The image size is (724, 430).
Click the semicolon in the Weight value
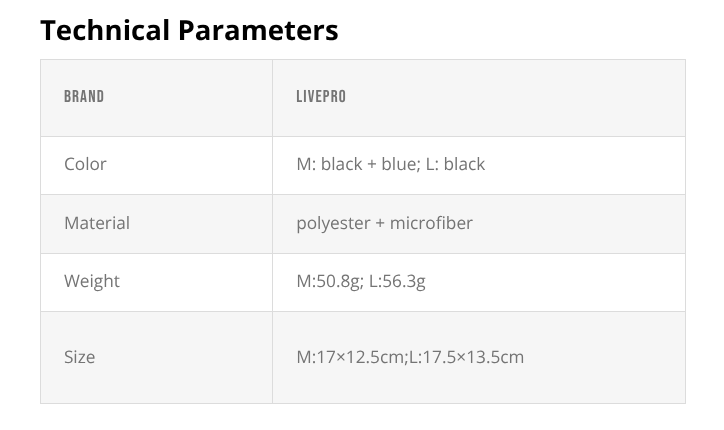coord(363,281)
